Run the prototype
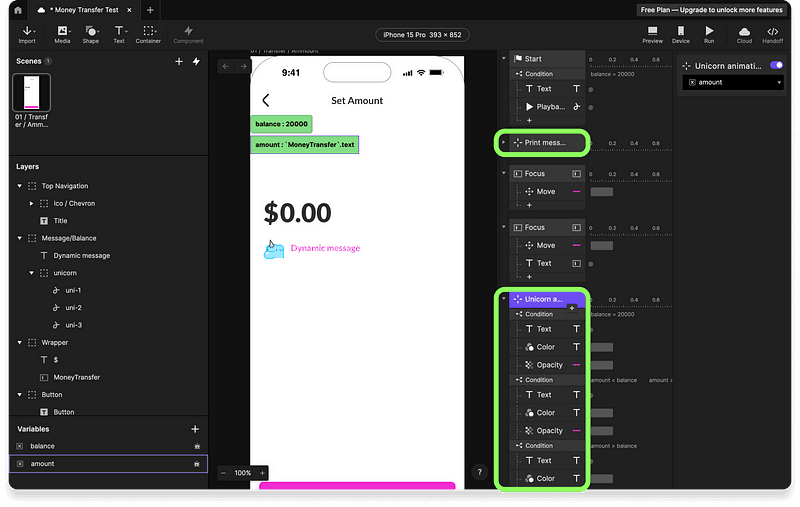This screenshot has width=800, height=507. pyautogui.click(x=709, y=34)
